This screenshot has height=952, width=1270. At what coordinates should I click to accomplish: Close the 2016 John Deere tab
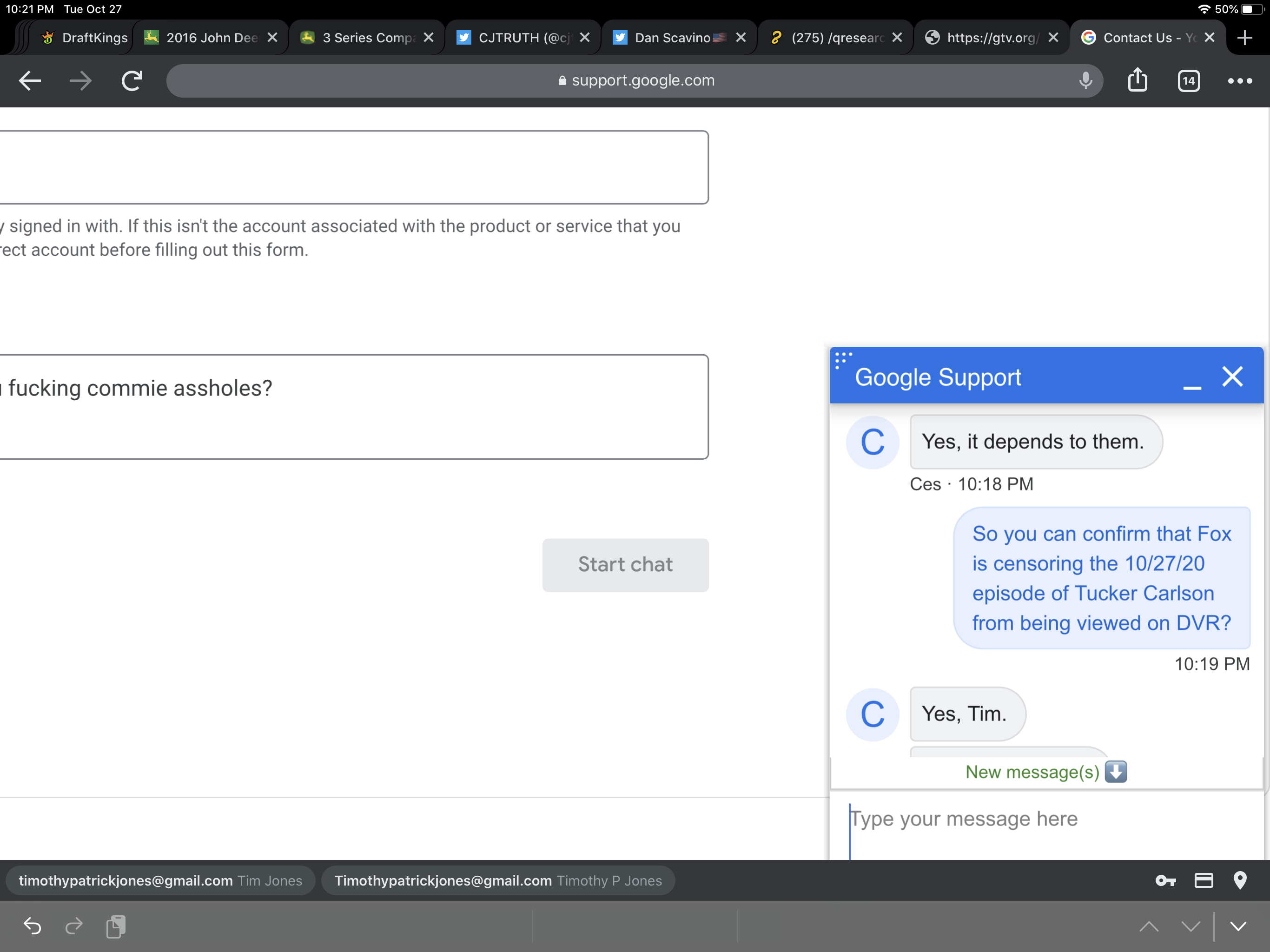click(273, 37)
